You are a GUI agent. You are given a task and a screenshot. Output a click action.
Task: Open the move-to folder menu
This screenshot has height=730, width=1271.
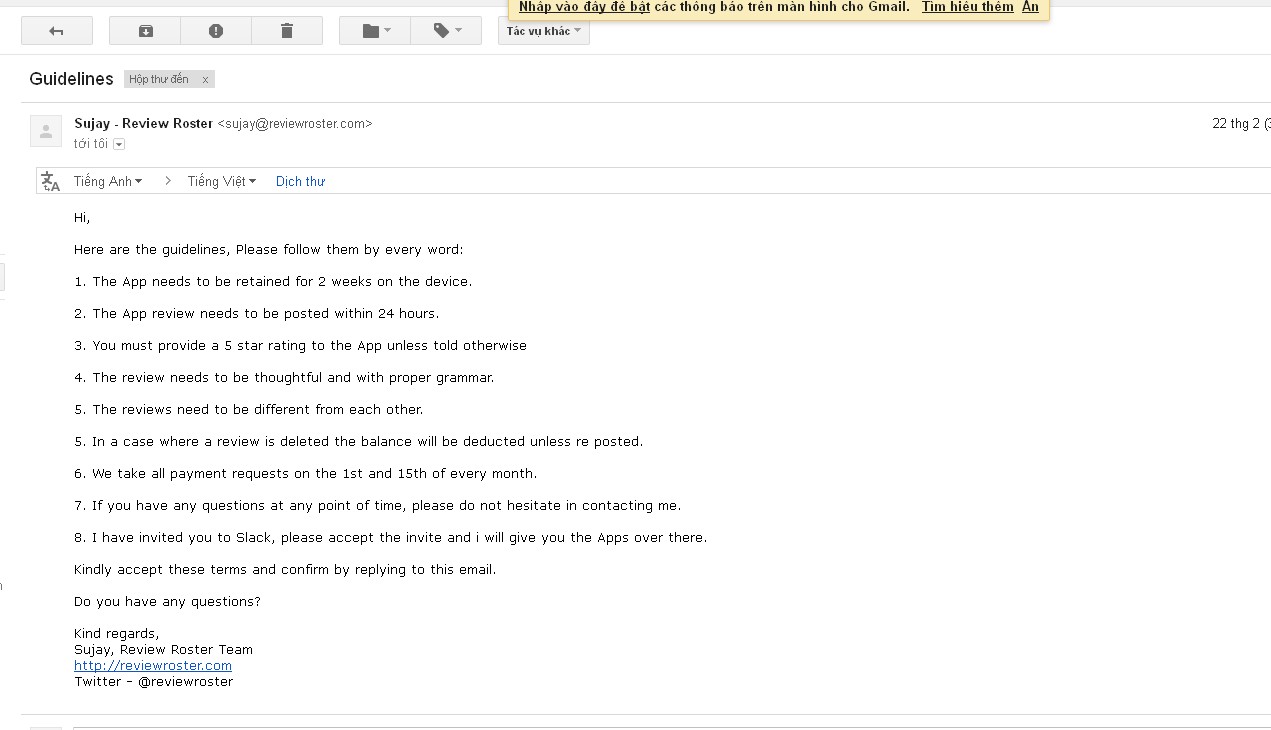[x=375, y=31]
